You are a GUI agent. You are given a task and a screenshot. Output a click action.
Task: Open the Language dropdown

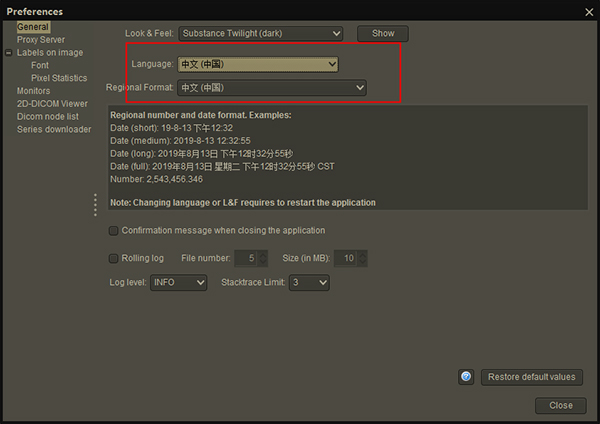coord(258,64)
